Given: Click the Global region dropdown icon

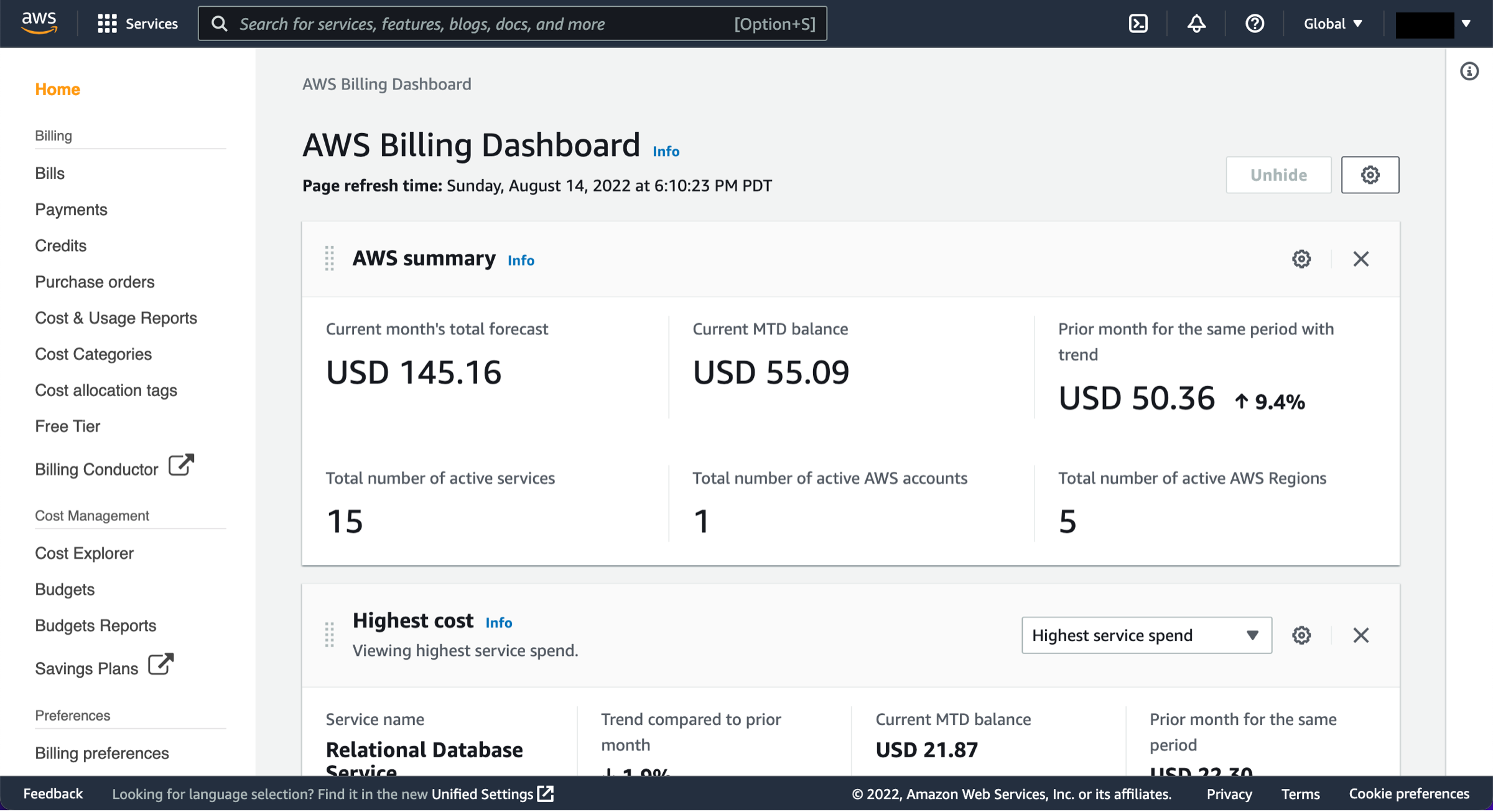Looking at the screenshot, I should click(x=1358, y=23).
